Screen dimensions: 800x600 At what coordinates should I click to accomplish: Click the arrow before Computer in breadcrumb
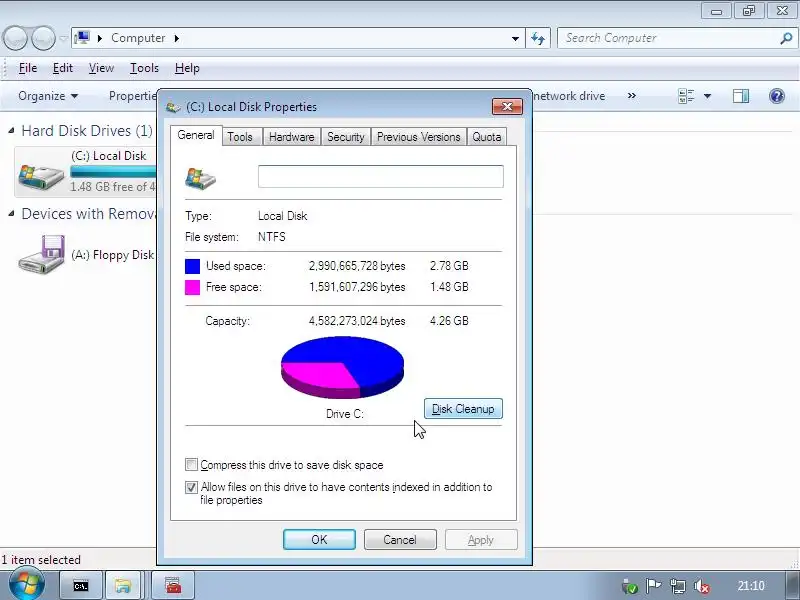tap(100, 38)
